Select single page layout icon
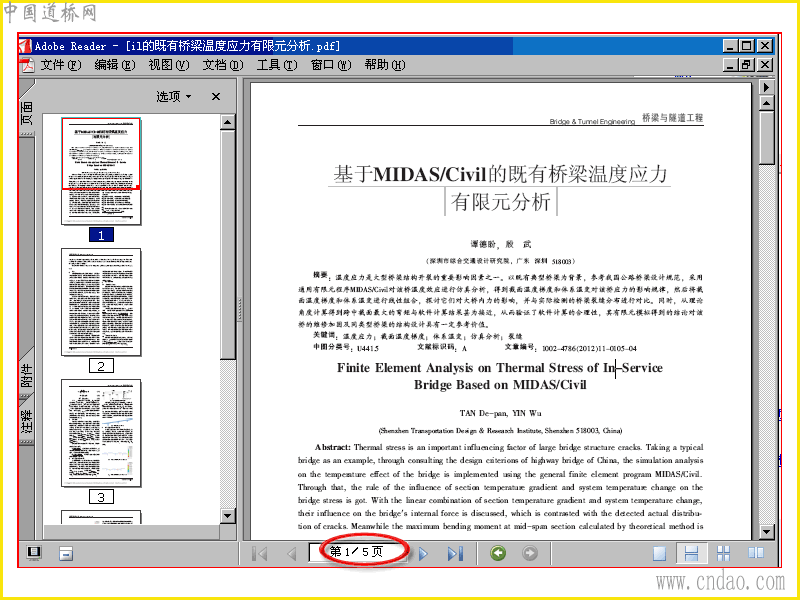The image size is (800, 600). click(x=659, y=554)
